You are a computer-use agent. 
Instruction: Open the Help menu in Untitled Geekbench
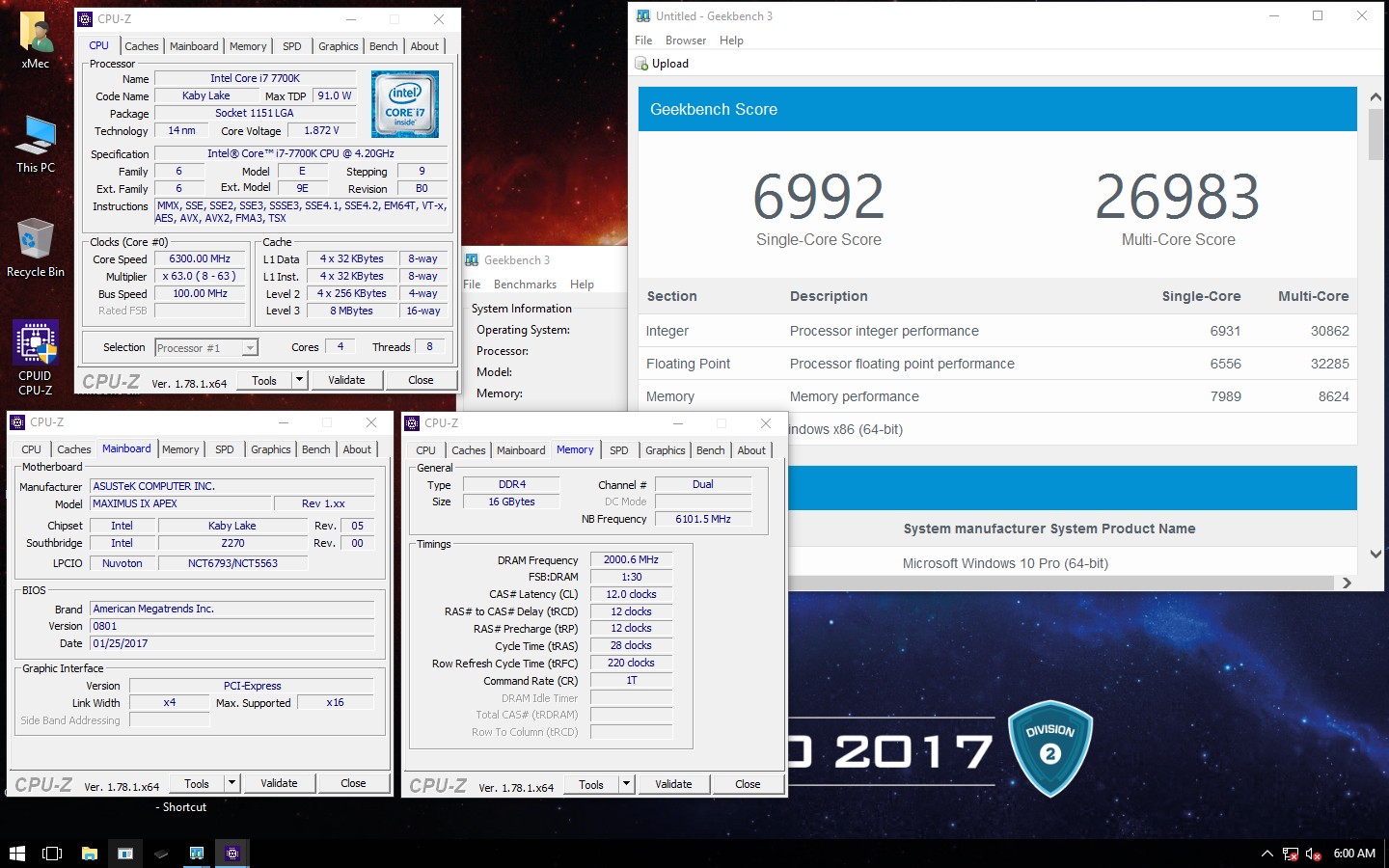[731, 41]
